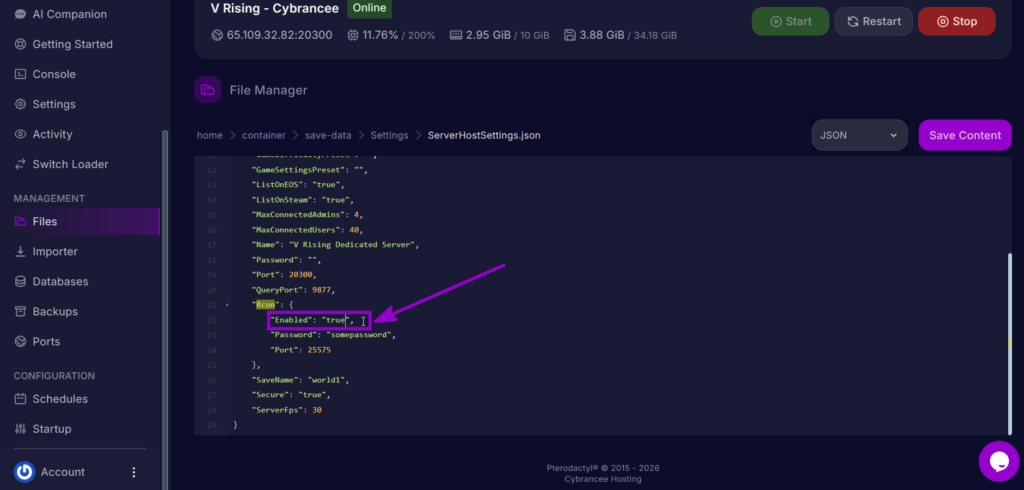The image size is (1024, 490).
Task: Click the "Secure": "true" line
Action: click(x=291, y=395)
